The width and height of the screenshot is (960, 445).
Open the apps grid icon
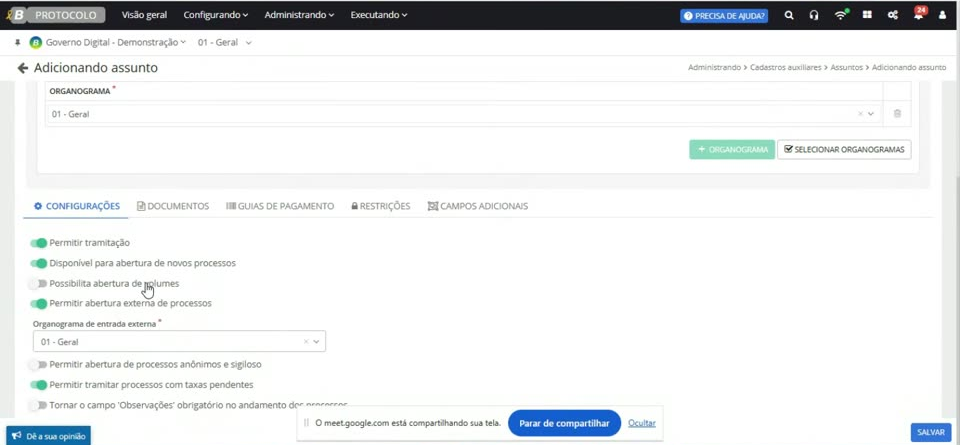pyautogui.click(x=867, y=15)
